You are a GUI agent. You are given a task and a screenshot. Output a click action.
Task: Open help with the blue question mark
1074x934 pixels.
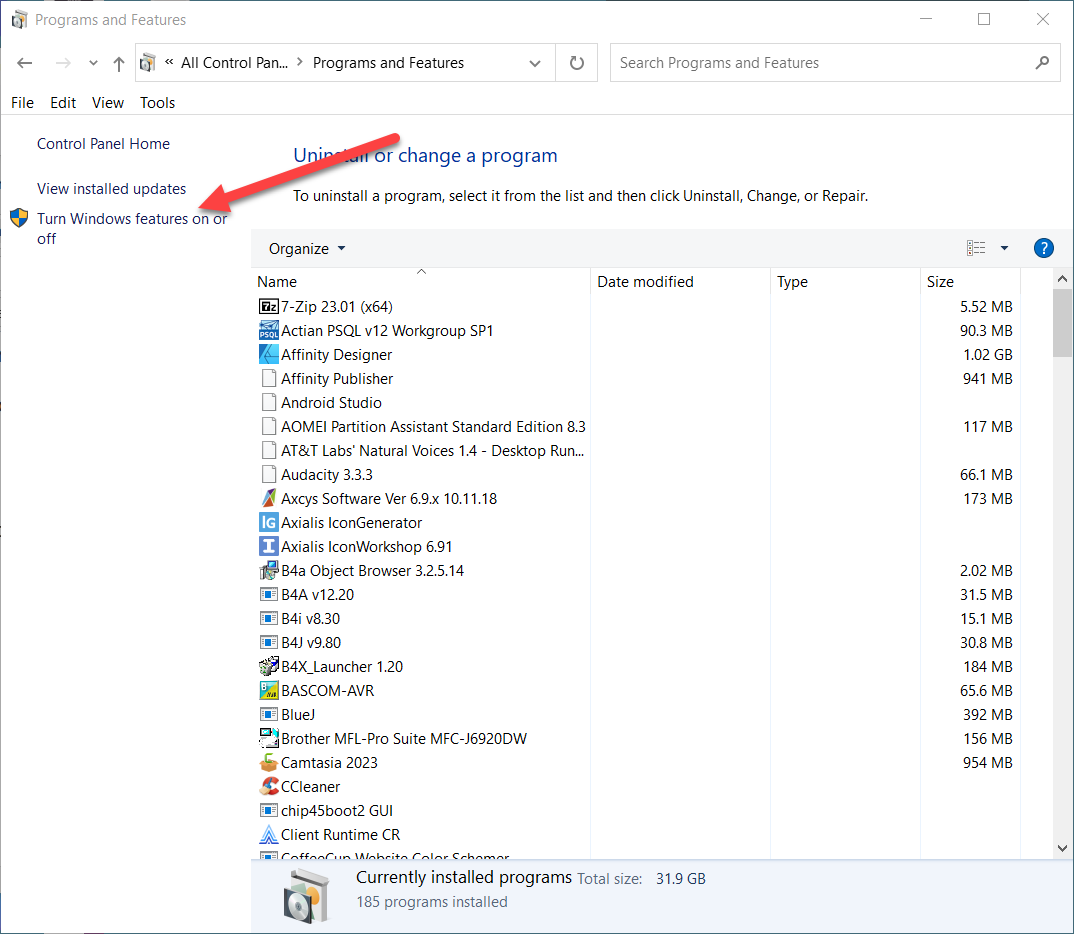pos(1043,248)
